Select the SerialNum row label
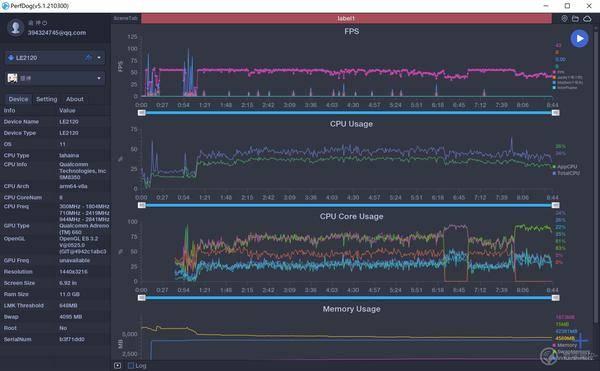Image resolution: width=600 pixels, height=371 pixels. (x=17, y=340)
